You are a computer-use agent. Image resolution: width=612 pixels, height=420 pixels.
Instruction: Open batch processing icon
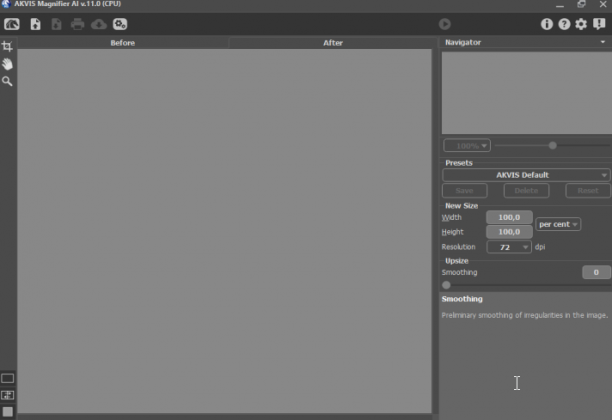[120, 24]
